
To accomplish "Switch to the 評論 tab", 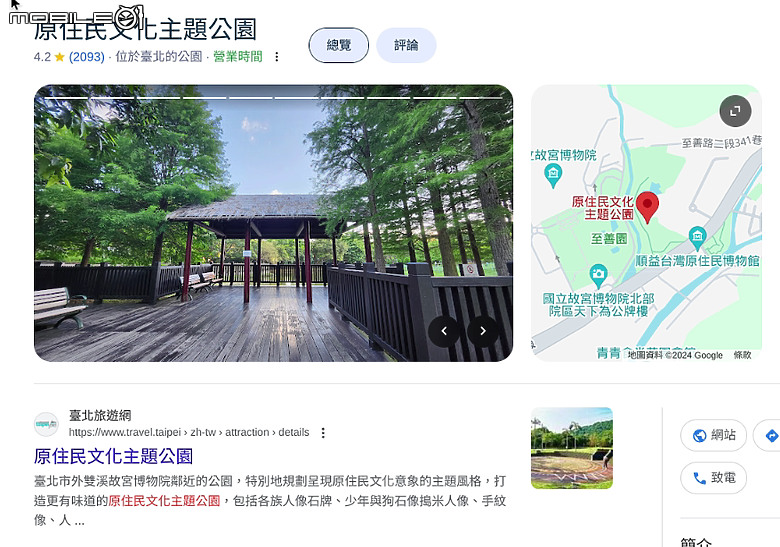I will pyautogui.click(x=406, y=45).
